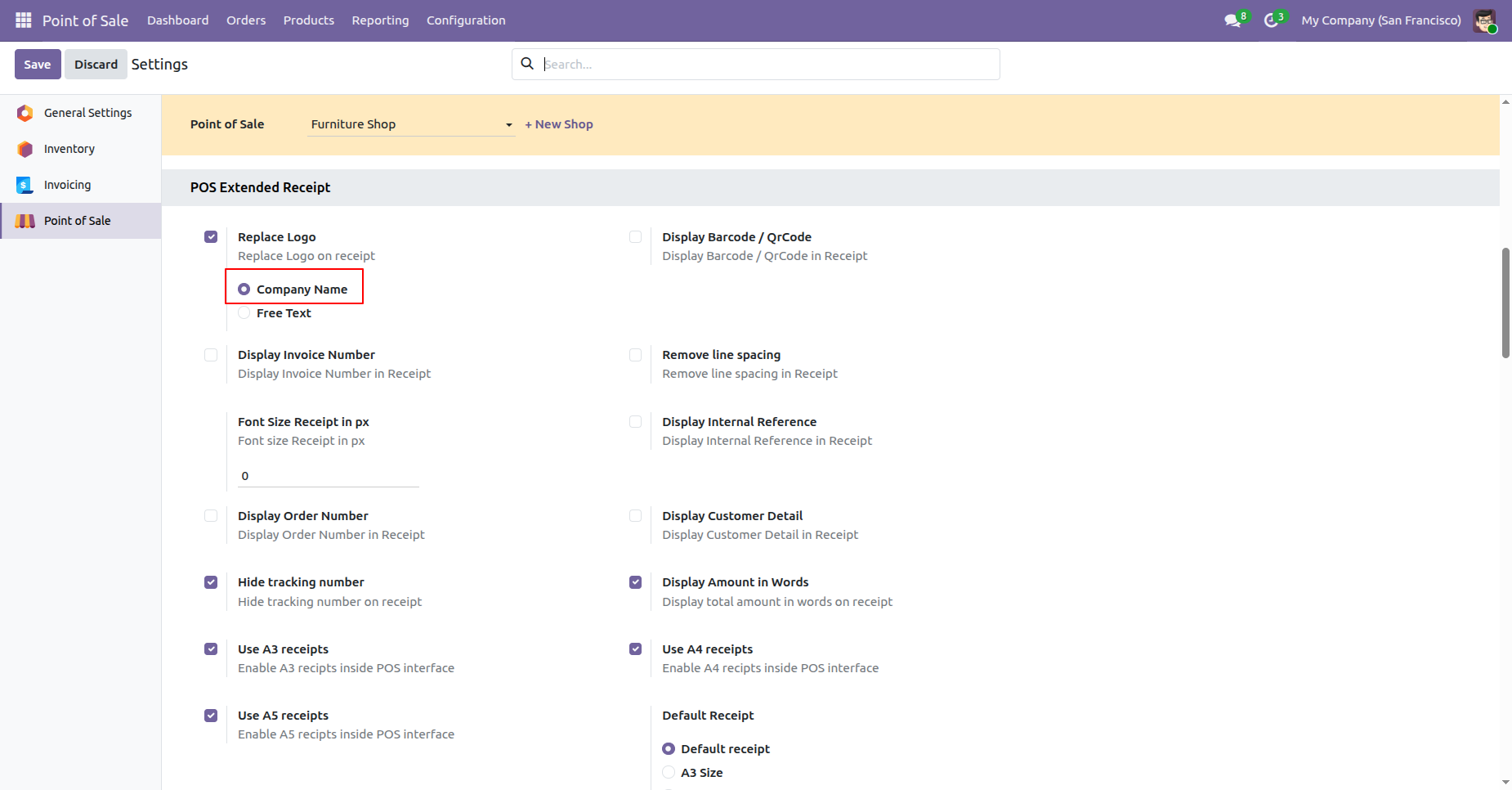Select the Free Text radio option

click(244, 313)
